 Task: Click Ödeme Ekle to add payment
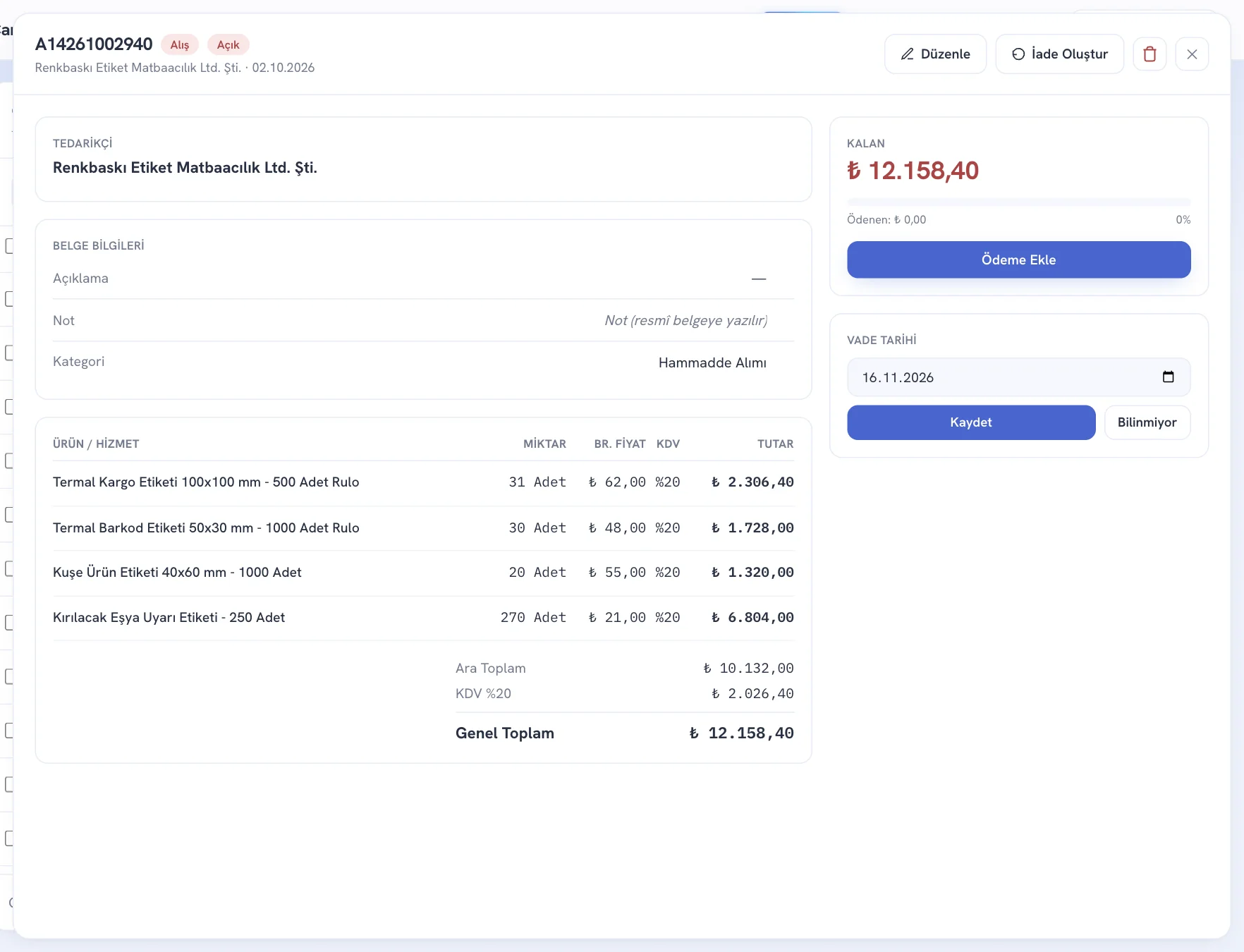1018,260
